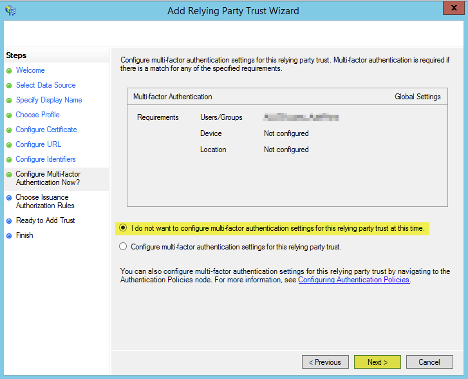Click the Previous button

click(x=325, y=362)
